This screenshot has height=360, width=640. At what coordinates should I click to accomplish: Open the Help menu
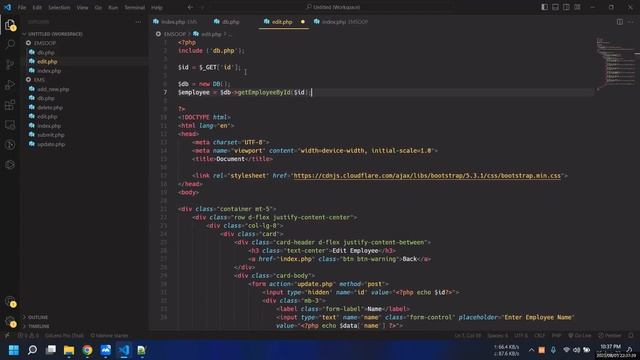tap(157, 7)
